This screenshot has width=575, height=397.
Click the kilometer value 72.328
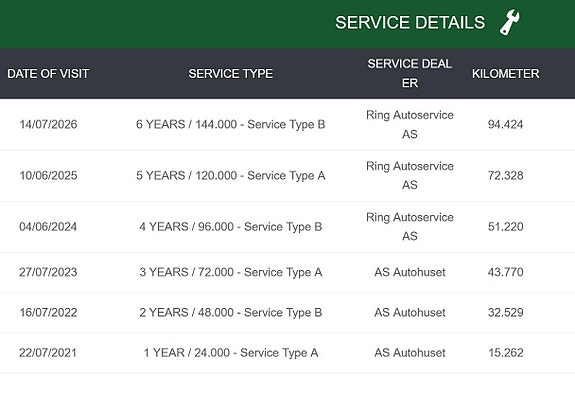505,176
